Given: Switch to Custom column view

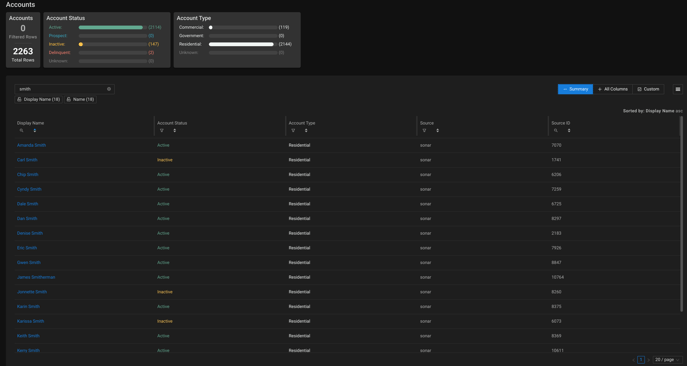Looking at the screenshot, I should click(x=648, y=89).
